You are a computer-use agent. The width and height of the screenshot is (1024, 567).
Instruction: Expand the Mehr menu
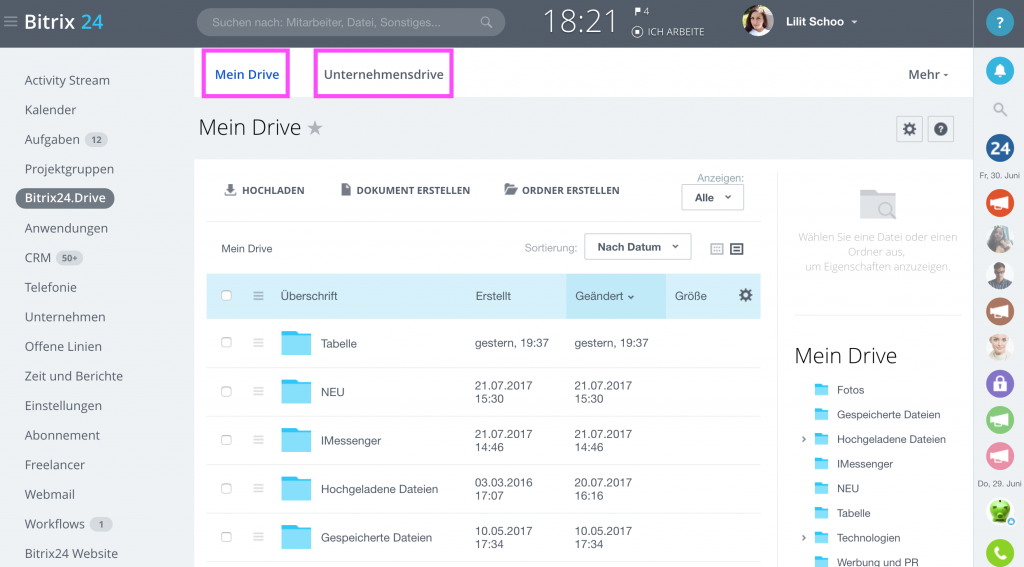click(x=928, y=74)
